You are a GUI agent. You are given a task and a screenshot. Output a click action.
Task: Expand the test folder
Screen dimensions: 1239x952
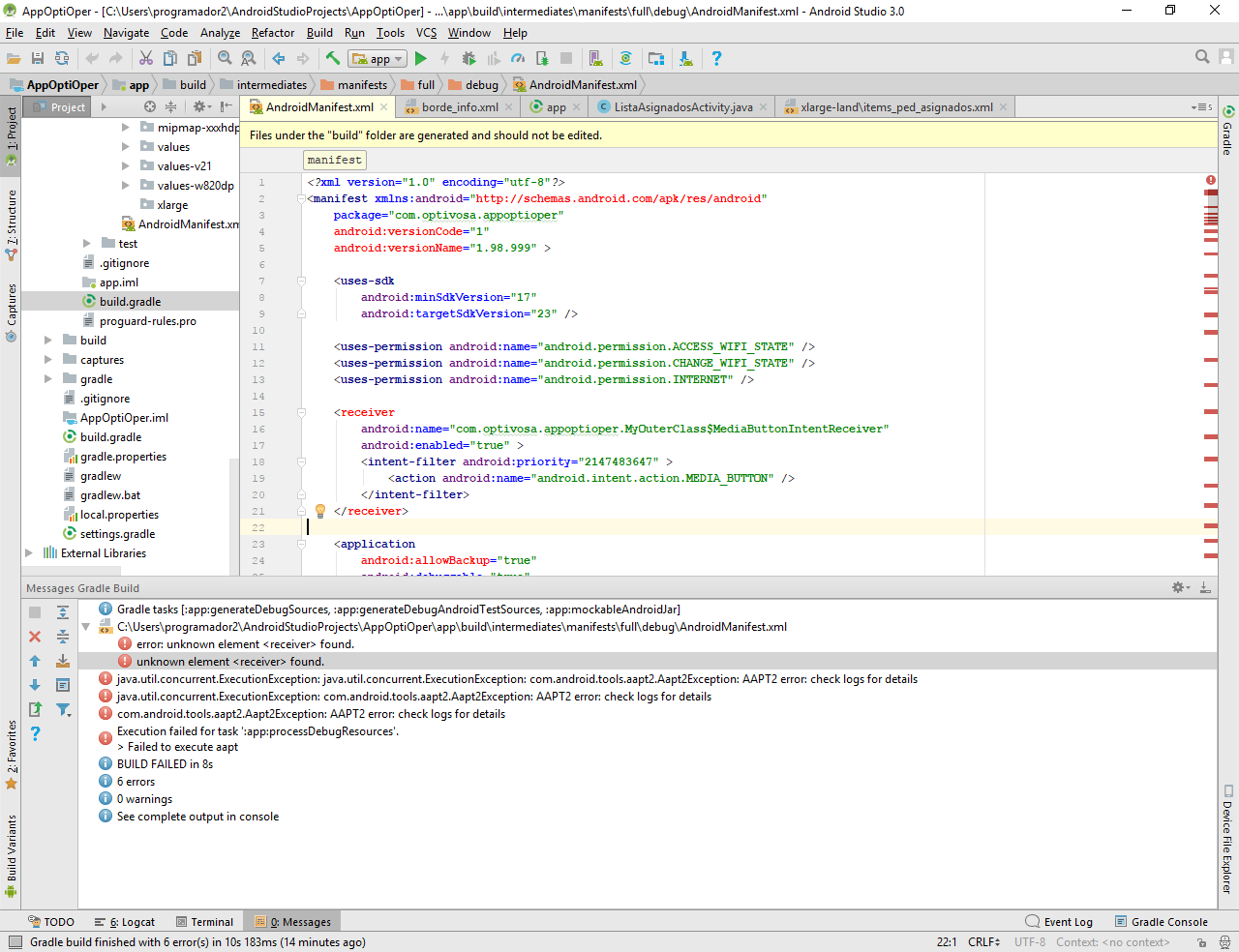pyautogui.click(x=87, y=243)
